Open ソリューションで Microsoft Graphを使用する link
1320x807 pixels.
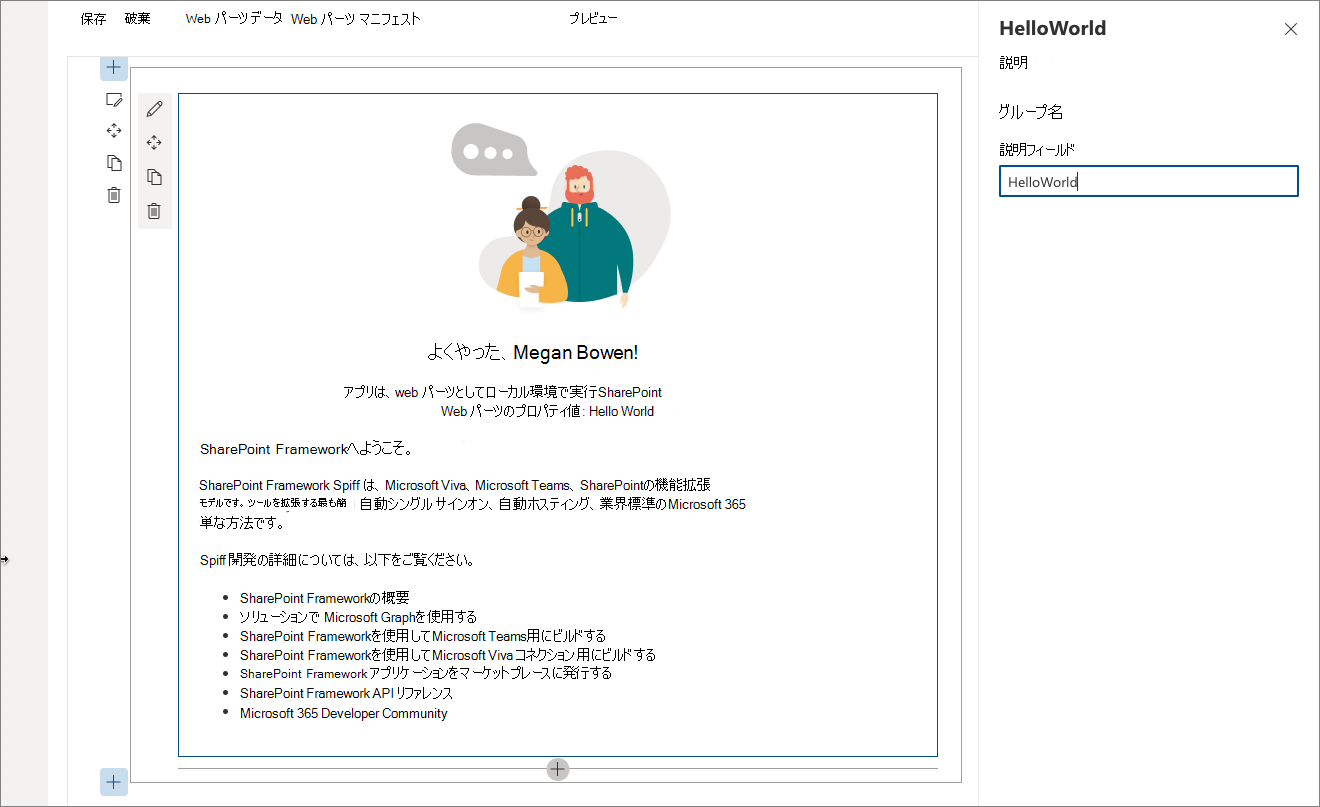[x=358, y=617]
